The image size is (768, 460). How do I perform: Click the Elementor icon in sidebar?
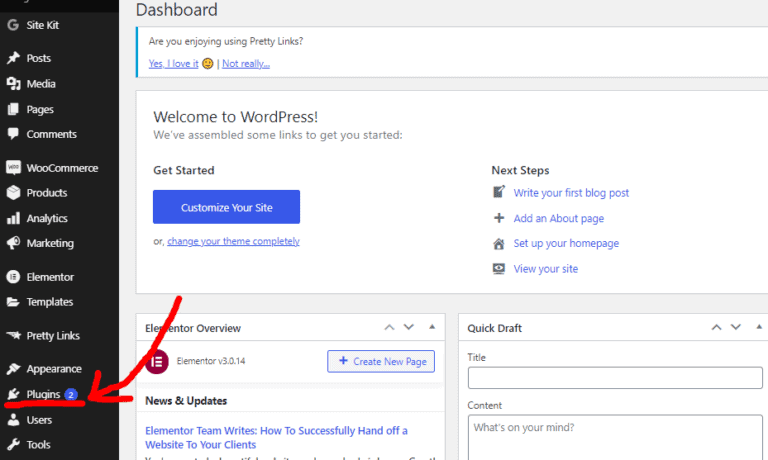coord(13,277)
